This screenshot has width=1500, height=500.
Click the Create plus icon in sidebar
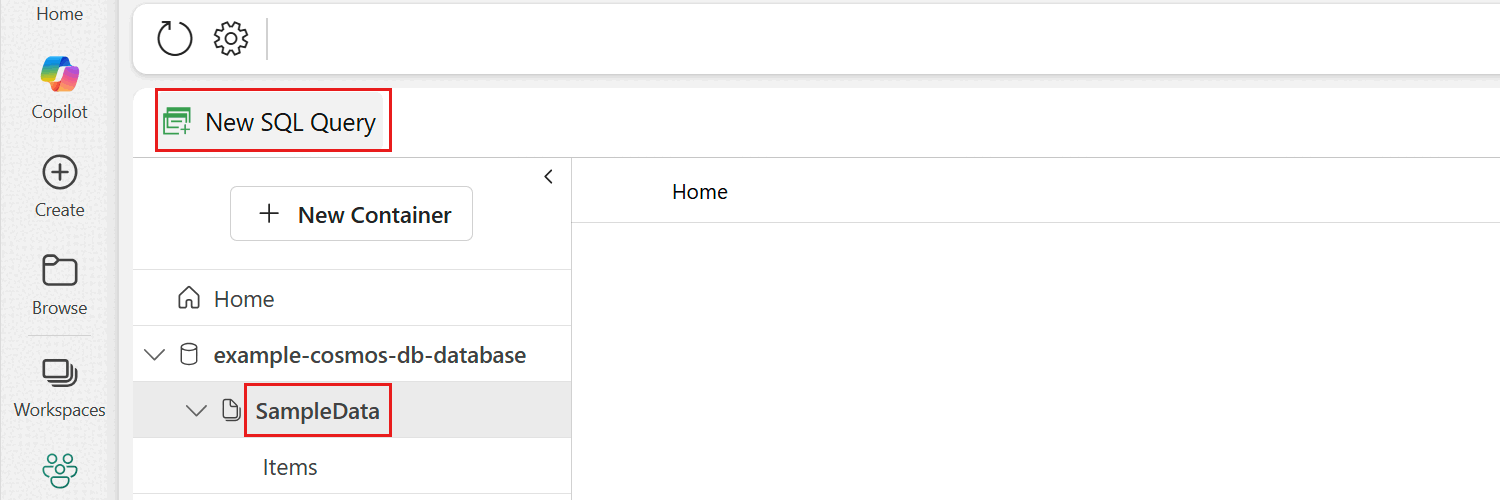pyautogui.click(x=59, y=173)
